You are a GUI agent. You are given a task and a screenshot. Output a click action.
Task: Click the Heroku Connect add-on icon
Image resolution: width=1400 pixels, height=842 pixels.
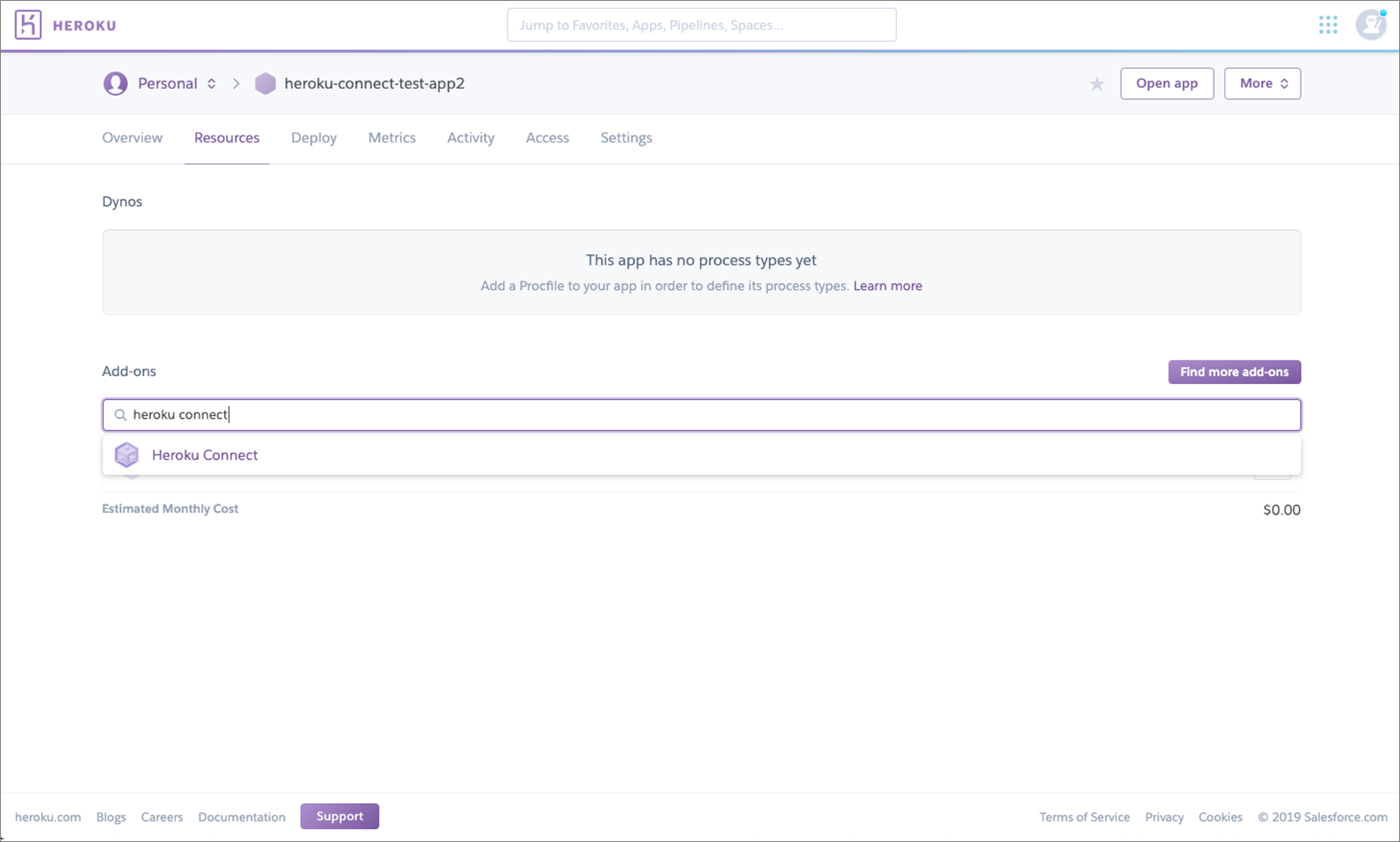(127, 455)
